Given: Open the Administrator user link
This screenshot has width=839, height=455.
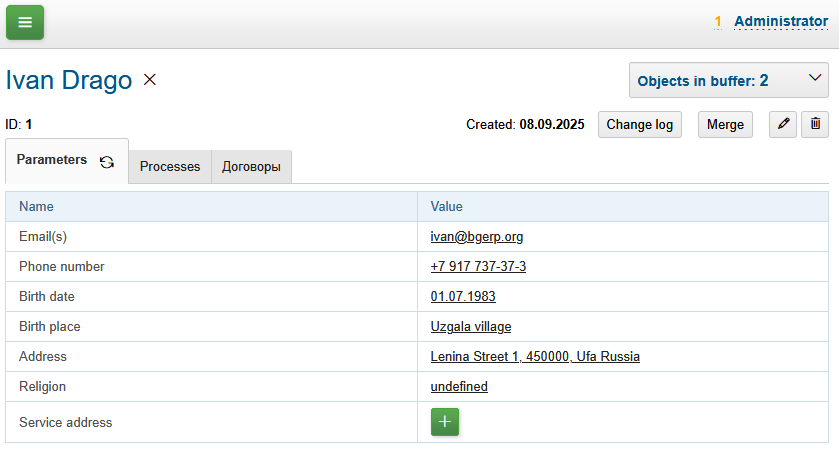Looking at the screenshot, I should point(780,21).
